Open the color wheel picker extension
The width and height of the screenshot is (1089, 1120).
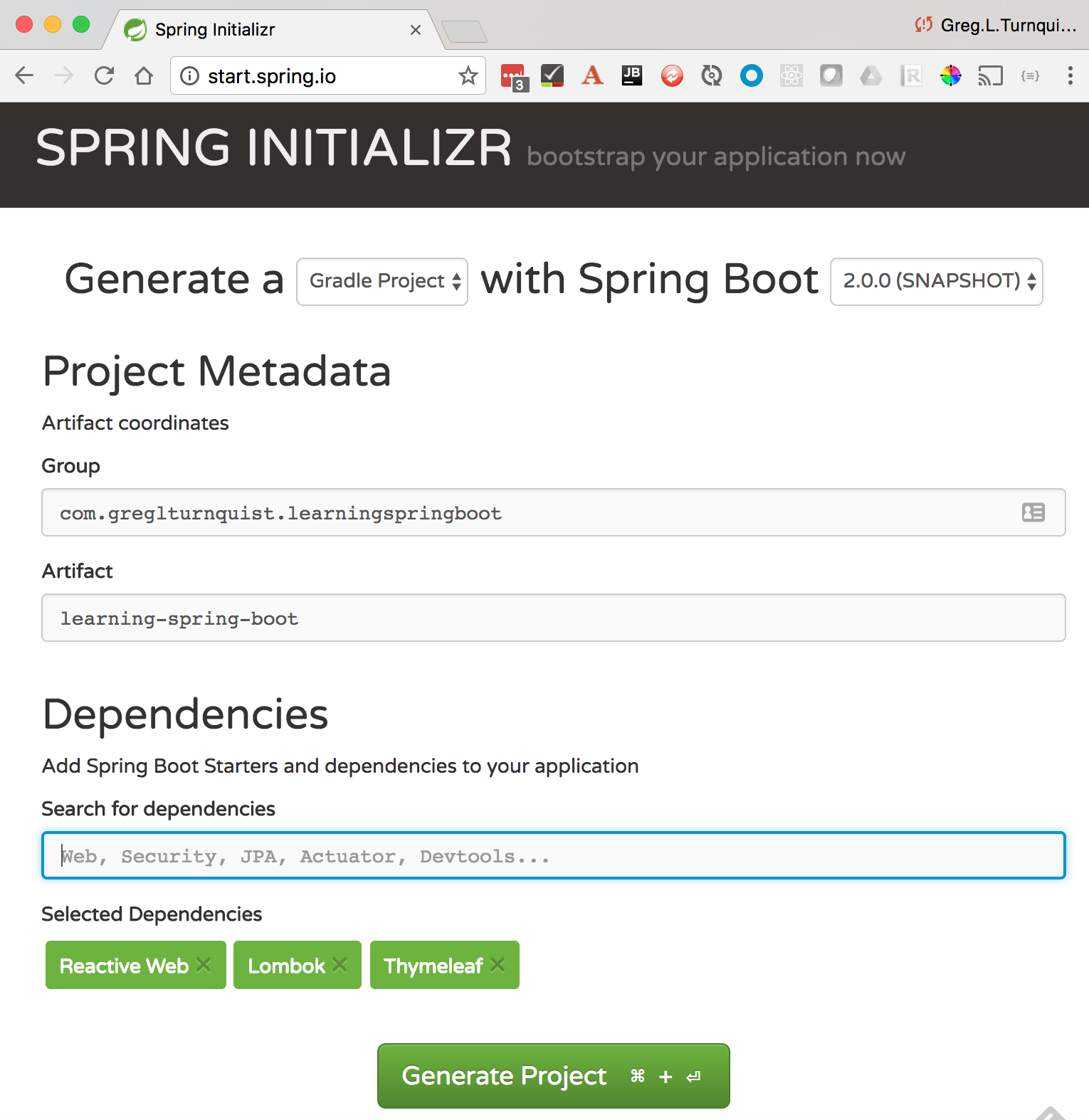(x=951, y=75)
